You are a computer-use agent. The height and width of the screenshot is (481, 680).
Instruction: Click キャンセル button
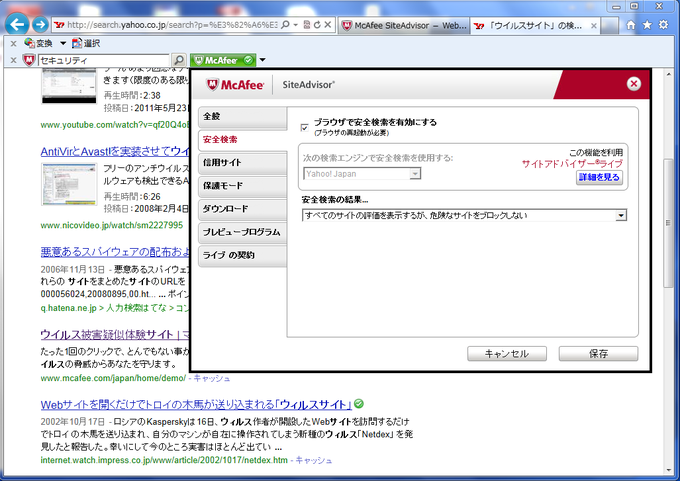507,353
